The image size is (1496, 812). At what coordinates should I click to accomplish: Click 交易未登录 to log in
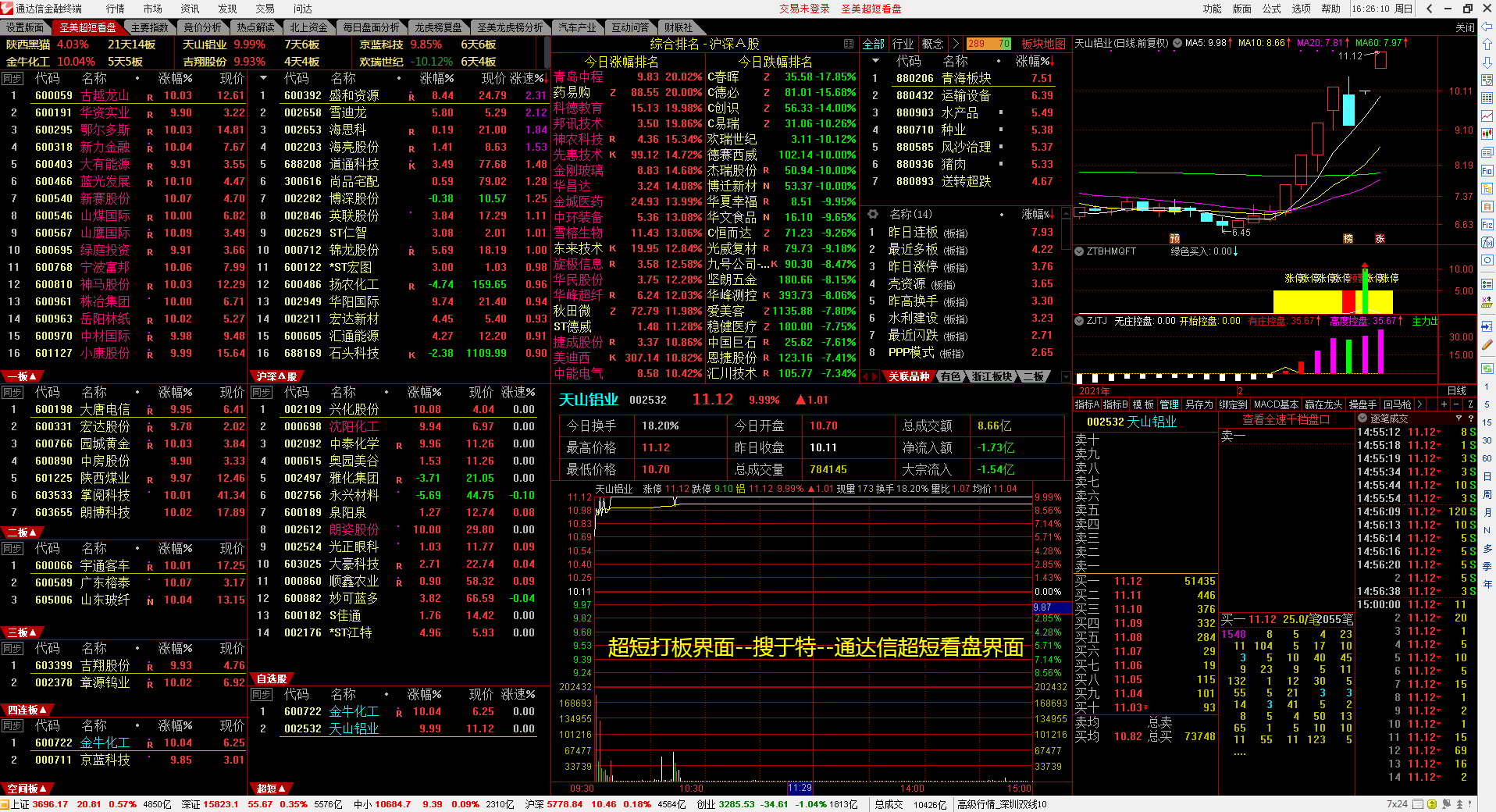804,9
